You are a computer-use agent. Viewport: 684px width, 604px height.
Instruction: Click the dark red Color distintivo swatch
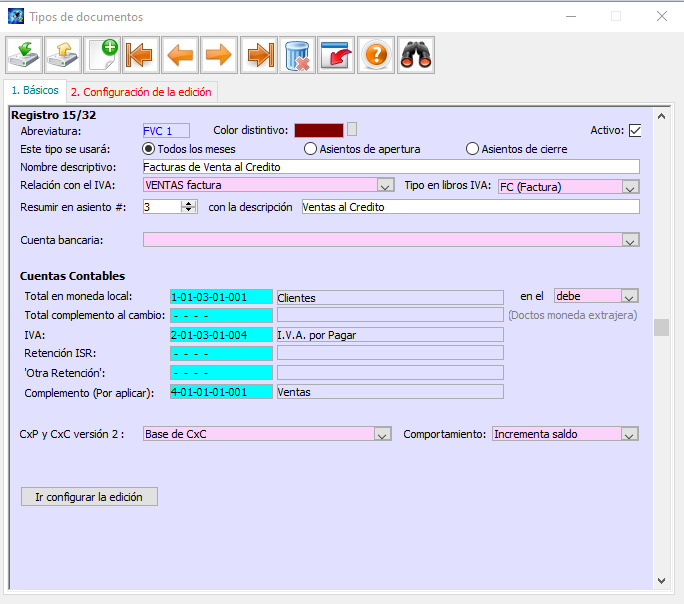pos(319,130)
